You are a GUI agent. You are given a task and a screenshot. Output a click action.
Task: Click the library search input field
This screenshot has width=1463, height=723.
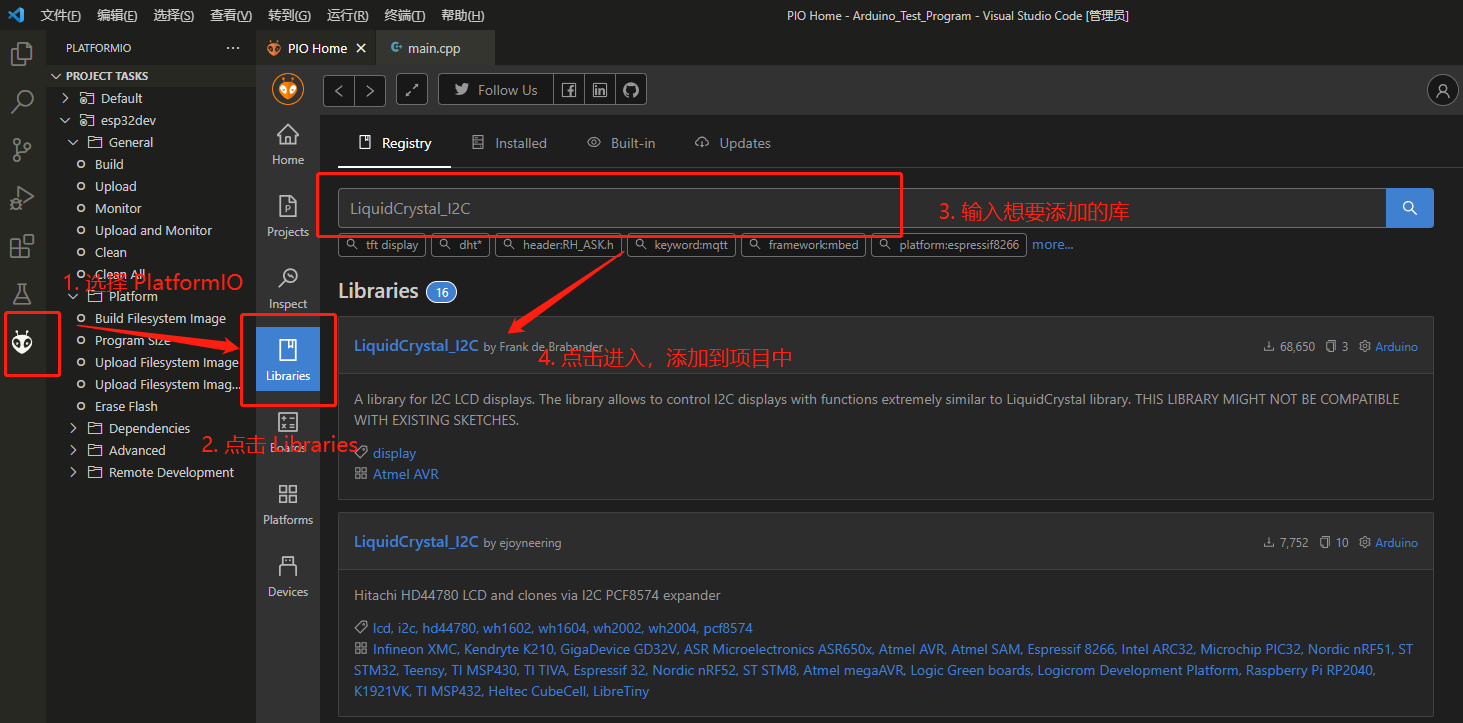pyautogui.click(x=862, y=208)
